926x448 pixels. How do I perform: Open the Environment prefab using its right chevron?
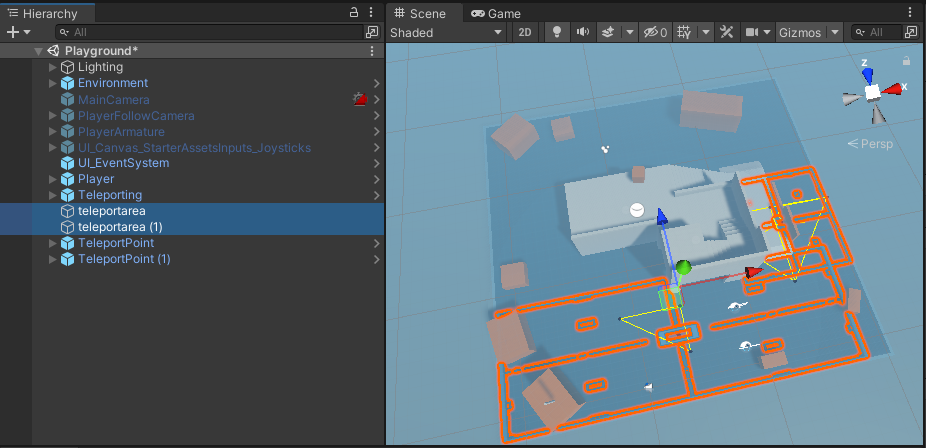(x=376, y=83)
